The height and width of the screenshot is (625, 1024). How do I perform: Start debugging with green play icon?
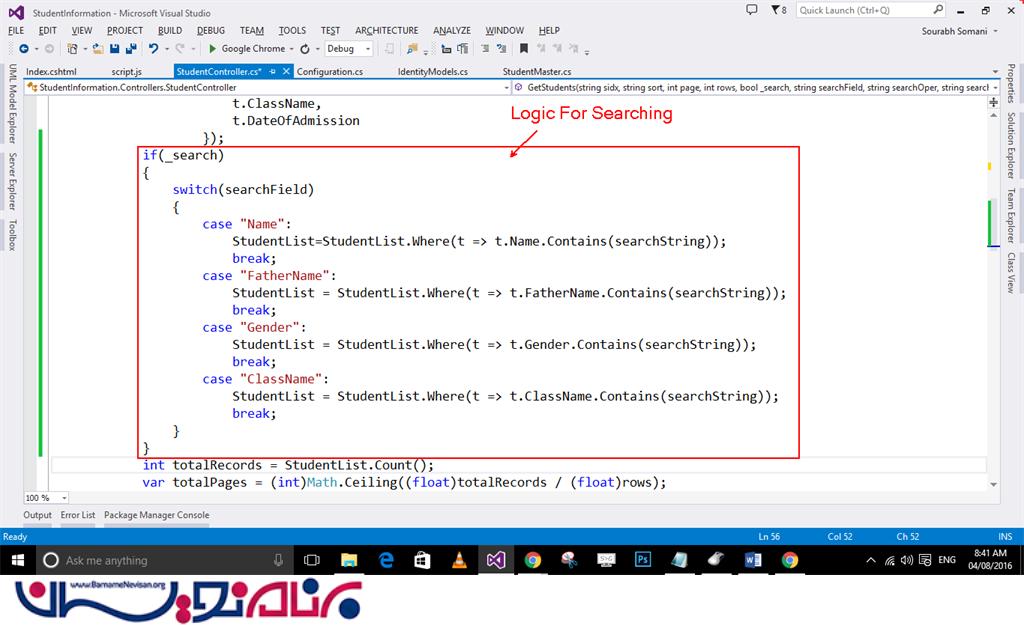(213, 48)
